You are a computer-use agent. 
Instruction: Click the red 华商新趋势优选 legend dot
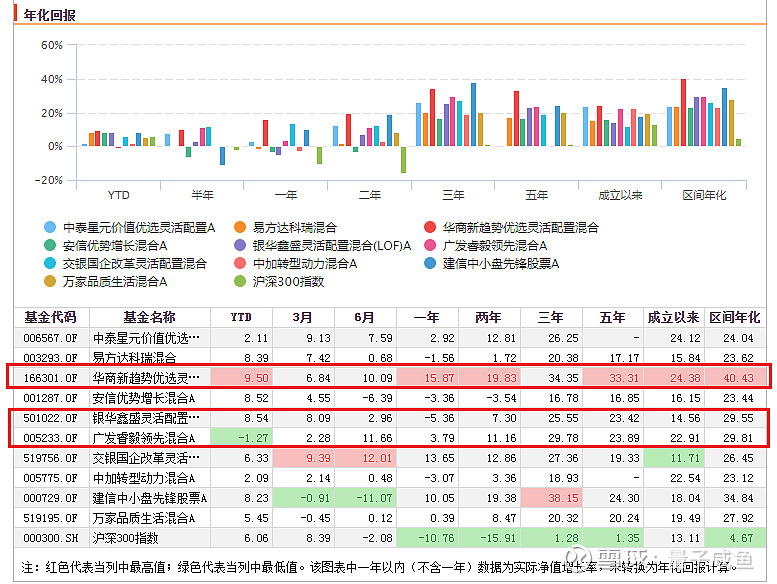[x=430, y=227]
